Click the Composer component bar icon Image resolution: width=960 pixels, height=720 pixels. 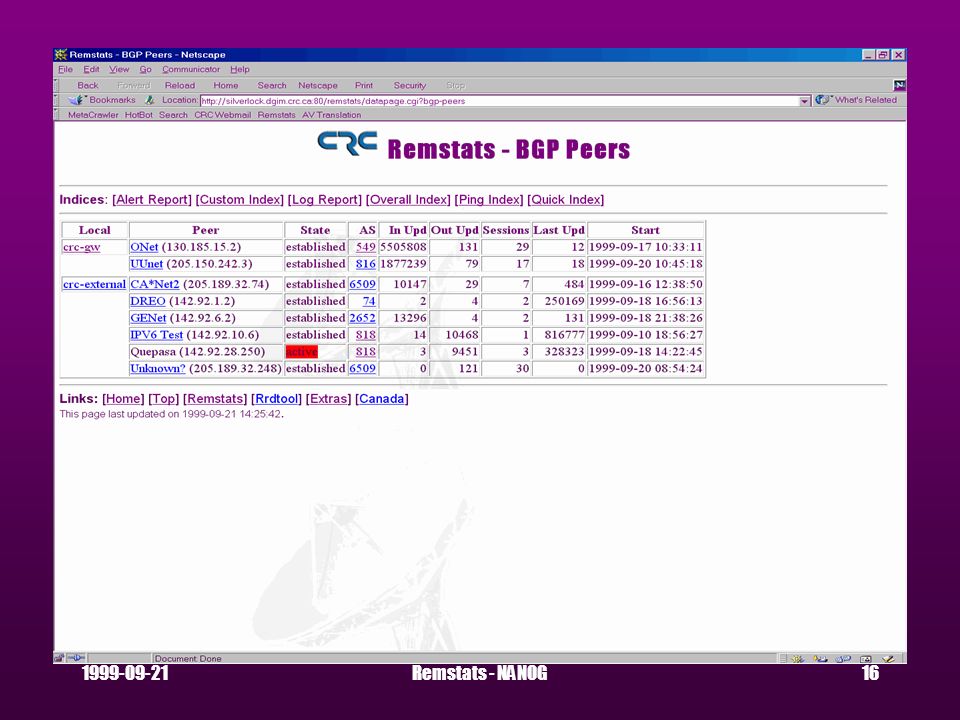[x=888, y=659]
